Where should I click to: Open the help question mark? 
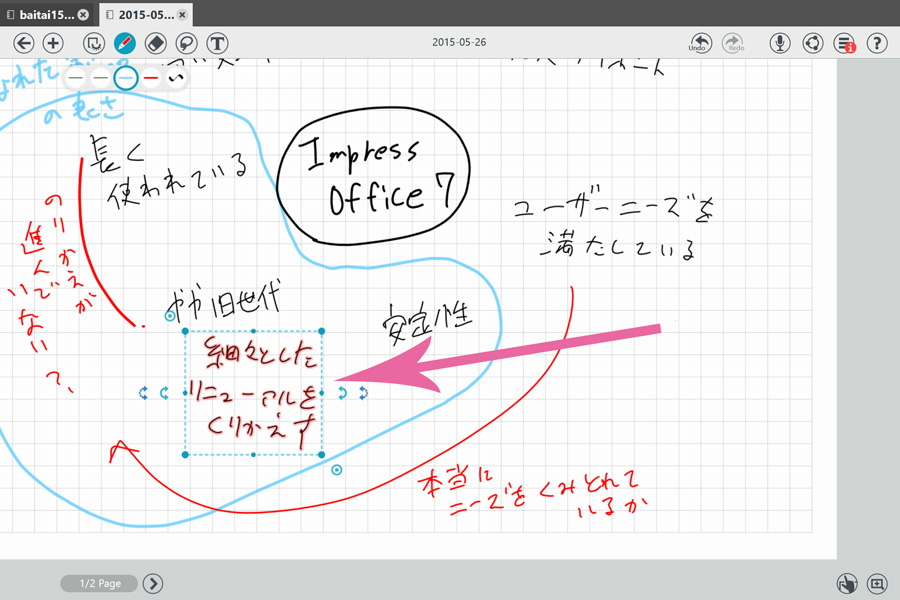pyautogui.click(x=877, y=43)
